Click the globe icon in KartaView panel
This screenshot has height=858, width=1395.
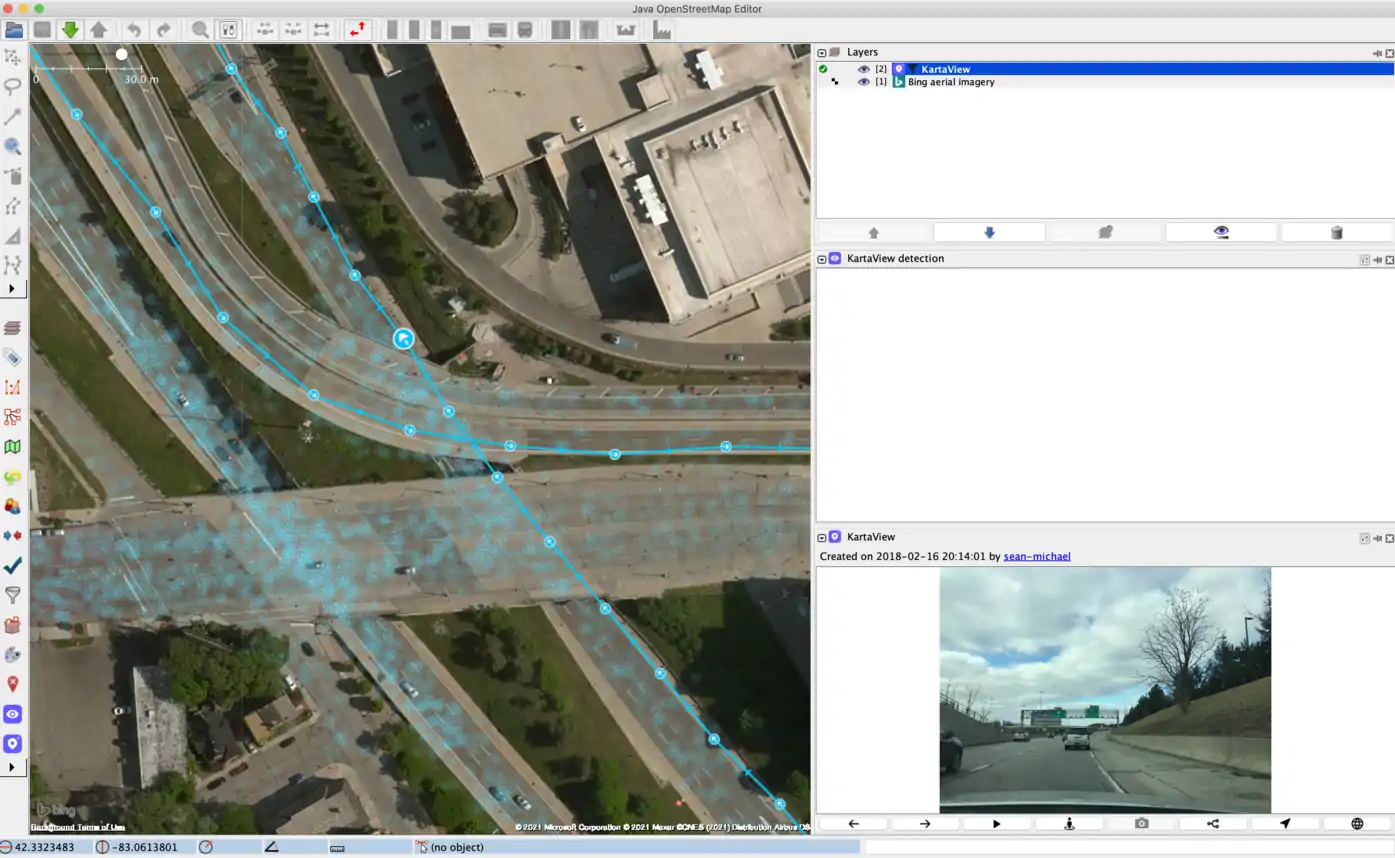[x=1357, y=824]
